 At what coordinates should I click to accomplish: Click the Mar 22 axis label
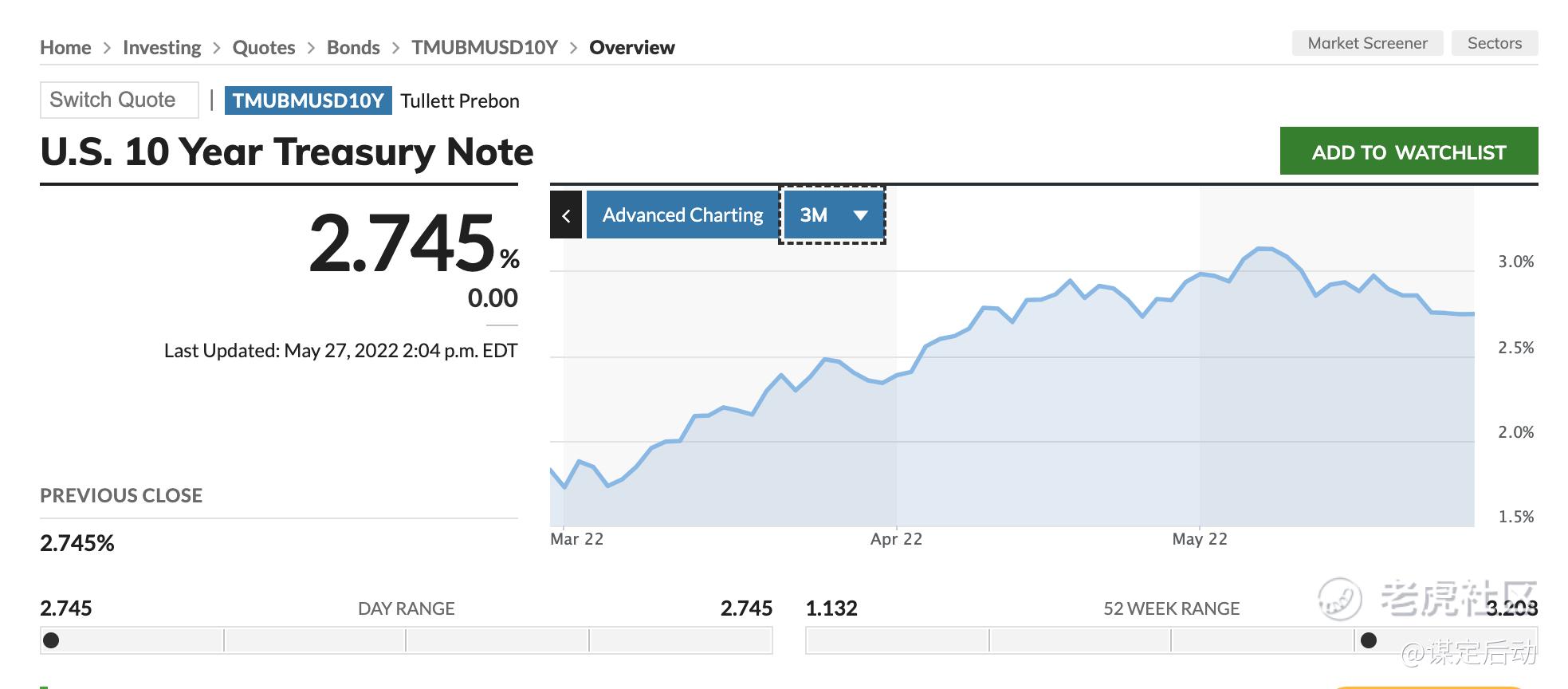point(576,539)
